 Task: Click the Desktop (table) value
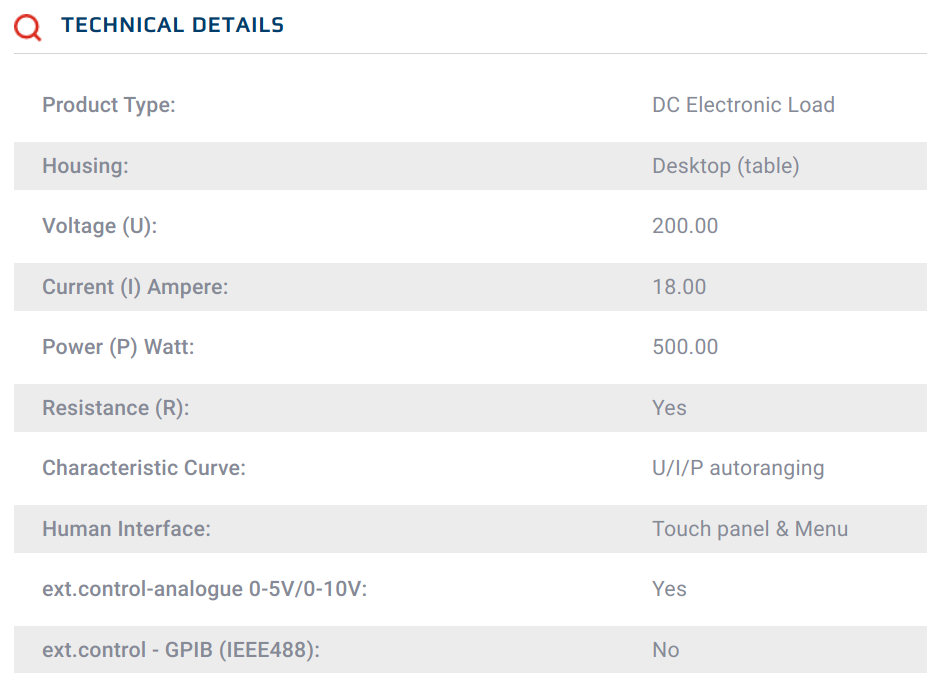click(725, 166)
